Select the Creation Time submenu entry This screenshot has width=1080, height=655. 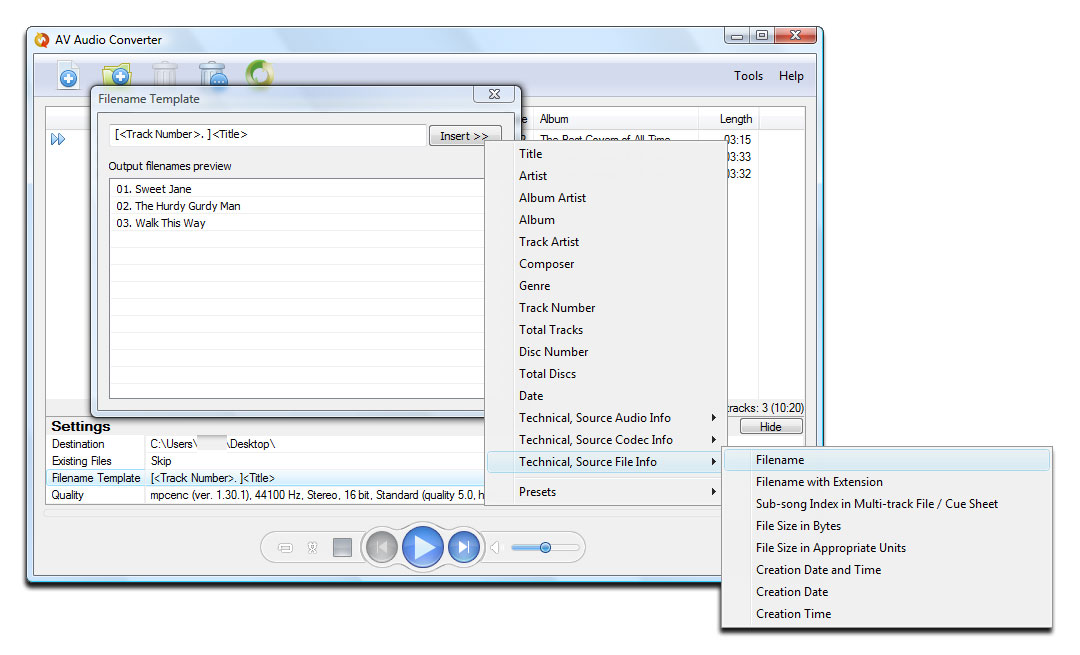click(887, 614)
